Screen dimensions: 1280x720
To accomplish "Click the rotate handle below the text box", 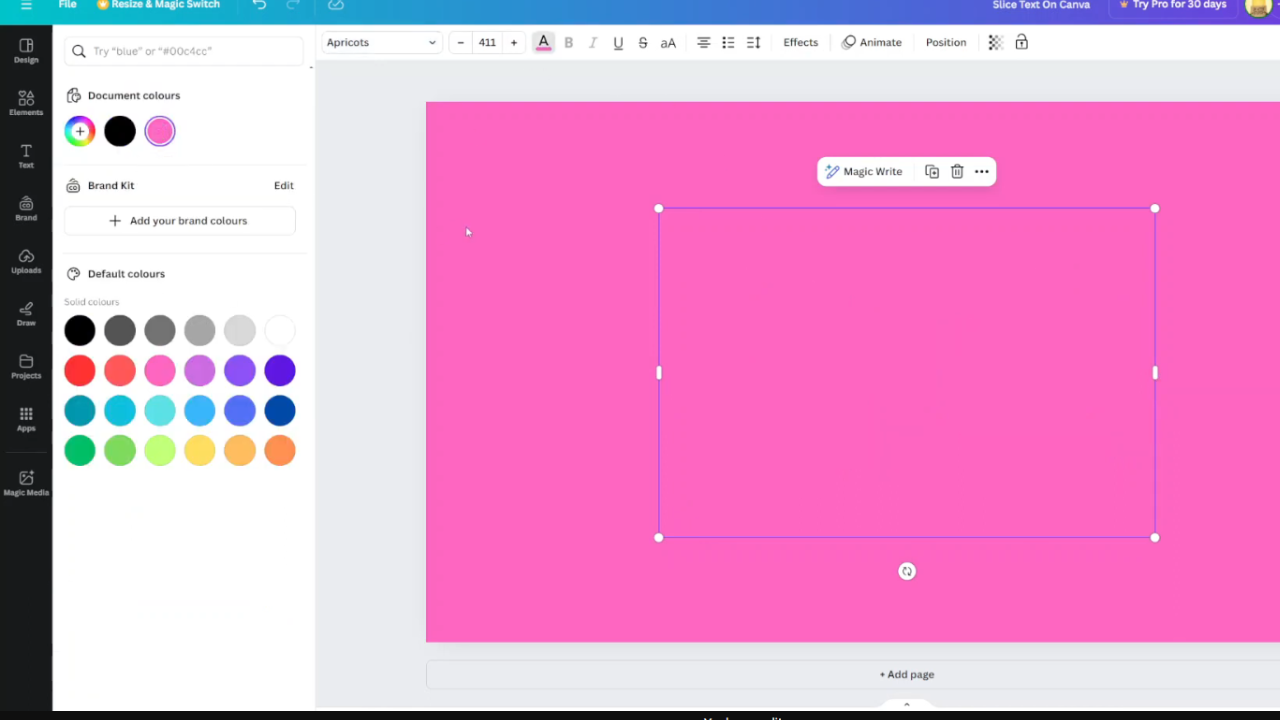I will tap(907, 571).
